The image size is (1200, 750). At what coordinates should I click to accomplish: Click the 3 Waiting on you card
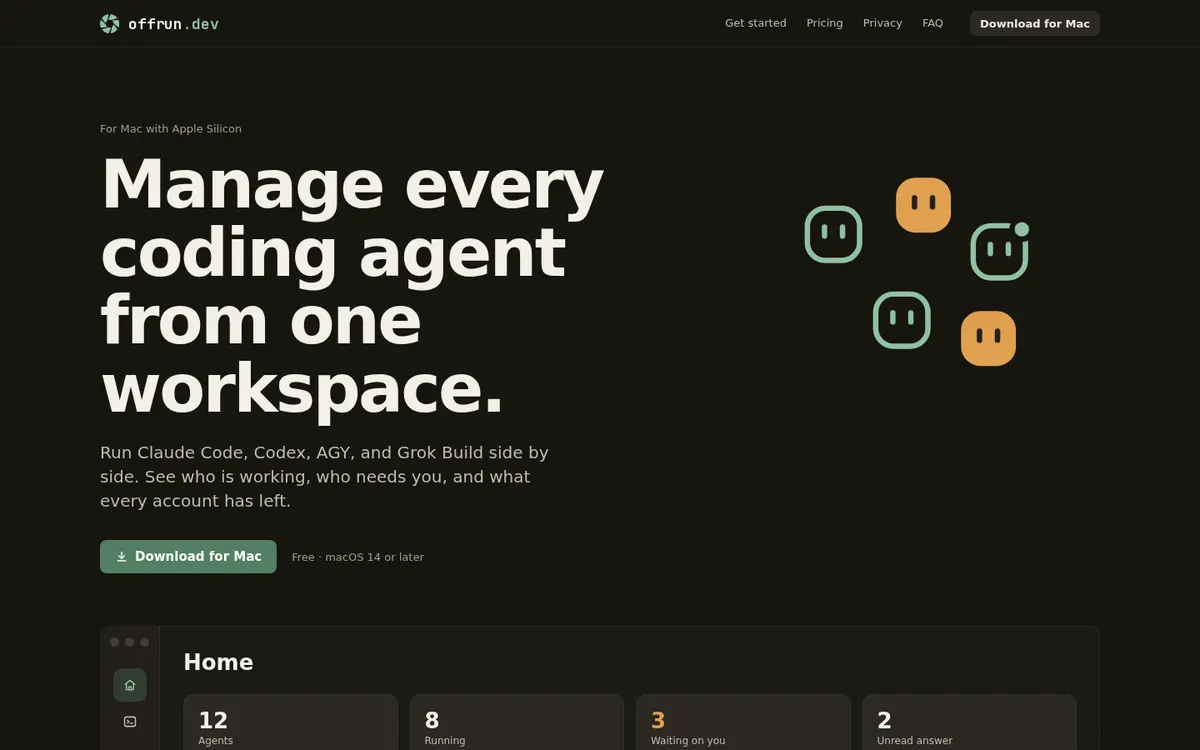coord(743,723)
